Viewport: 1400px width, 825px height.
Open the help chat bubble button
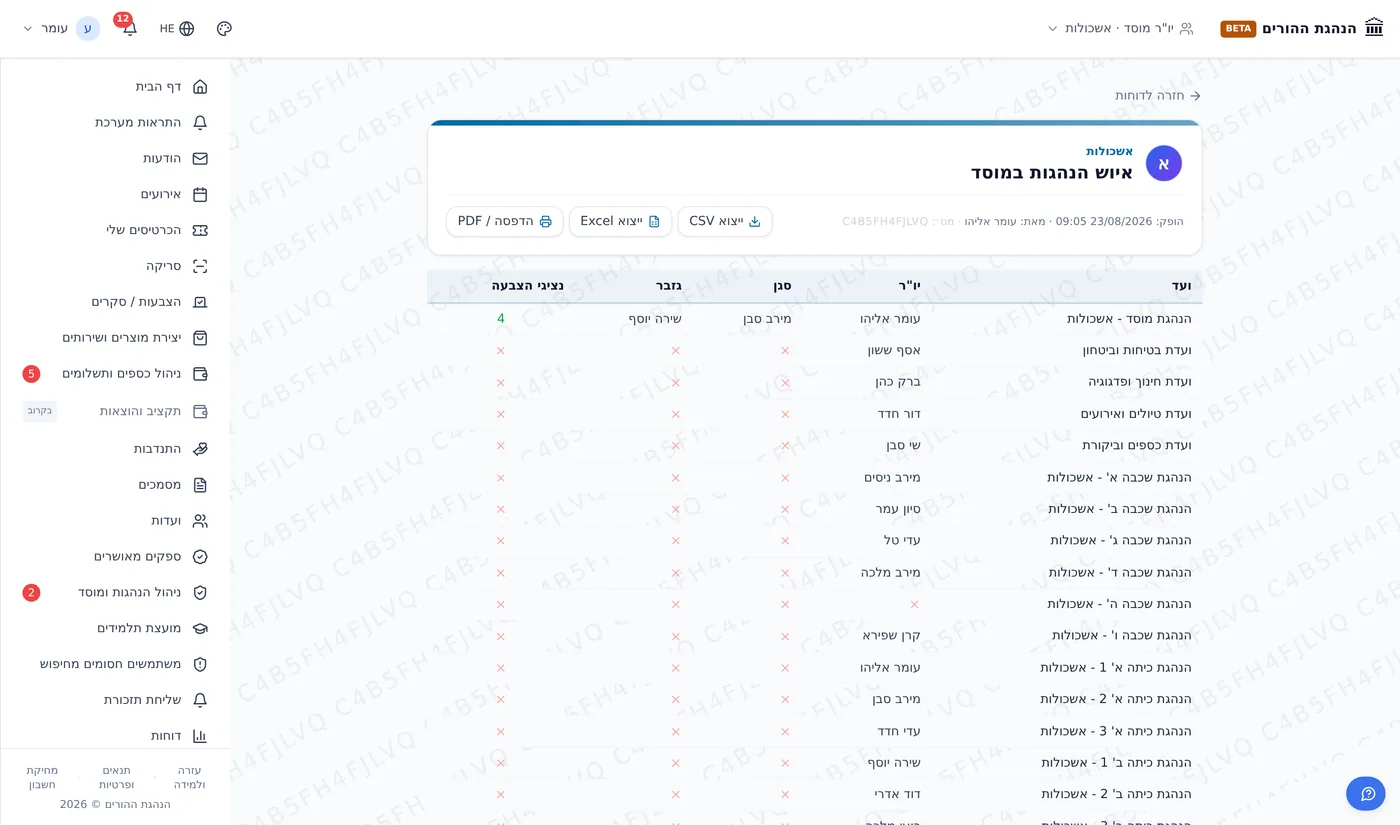[1366, 793]
